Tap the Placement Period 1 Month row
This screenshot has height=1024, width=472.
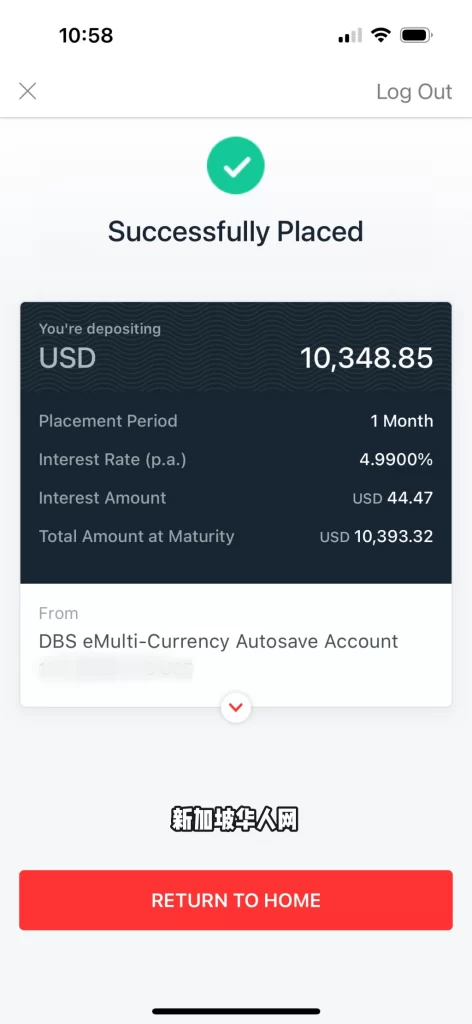pos(236,421)
